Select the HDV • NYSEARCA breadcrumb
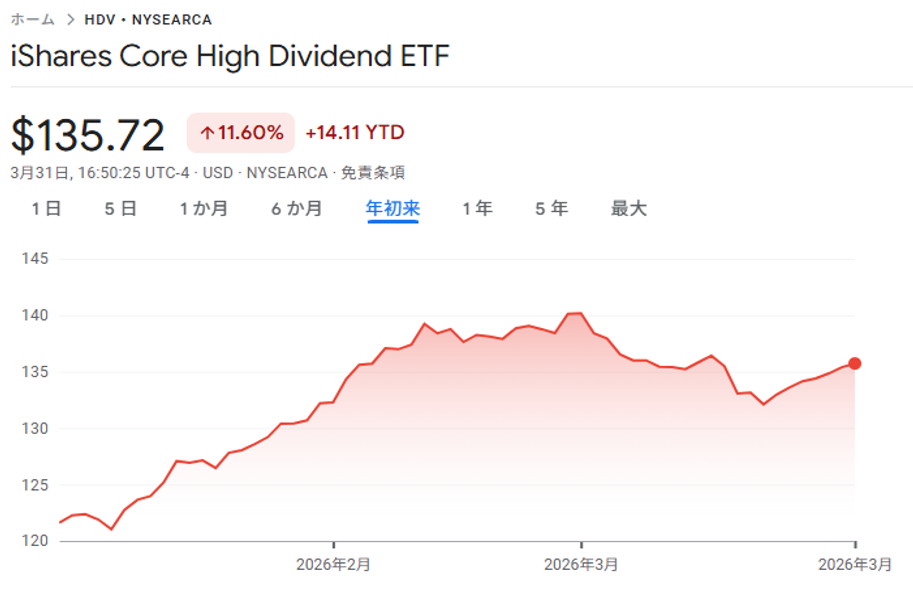Image resolution: width=913 pixels, height=594 pixels. 148,19
